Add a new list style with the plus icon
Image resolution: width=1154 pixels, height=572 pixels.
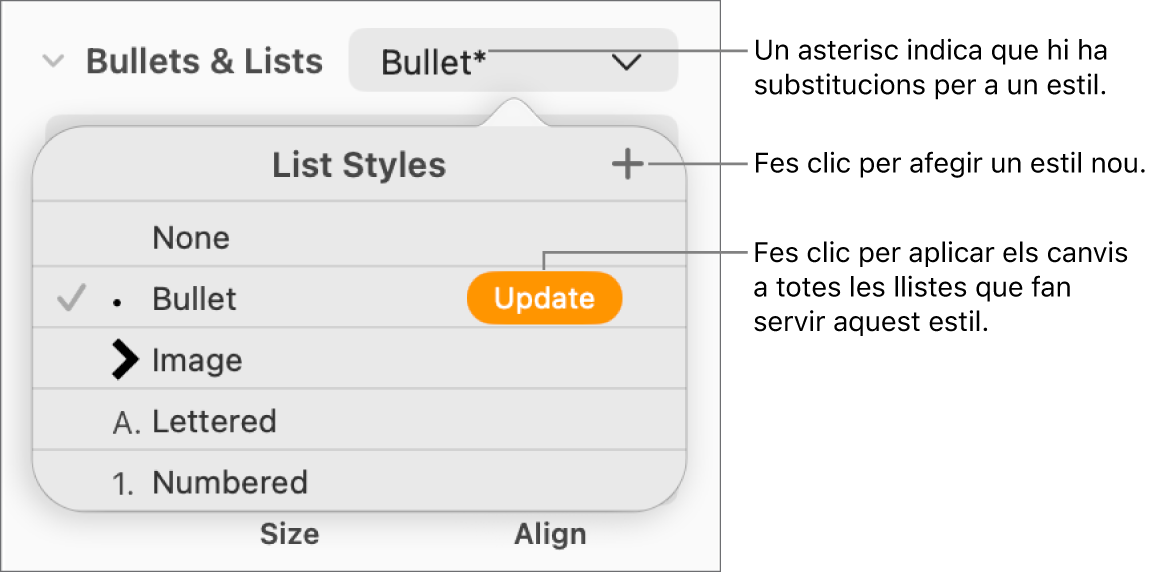628,166
